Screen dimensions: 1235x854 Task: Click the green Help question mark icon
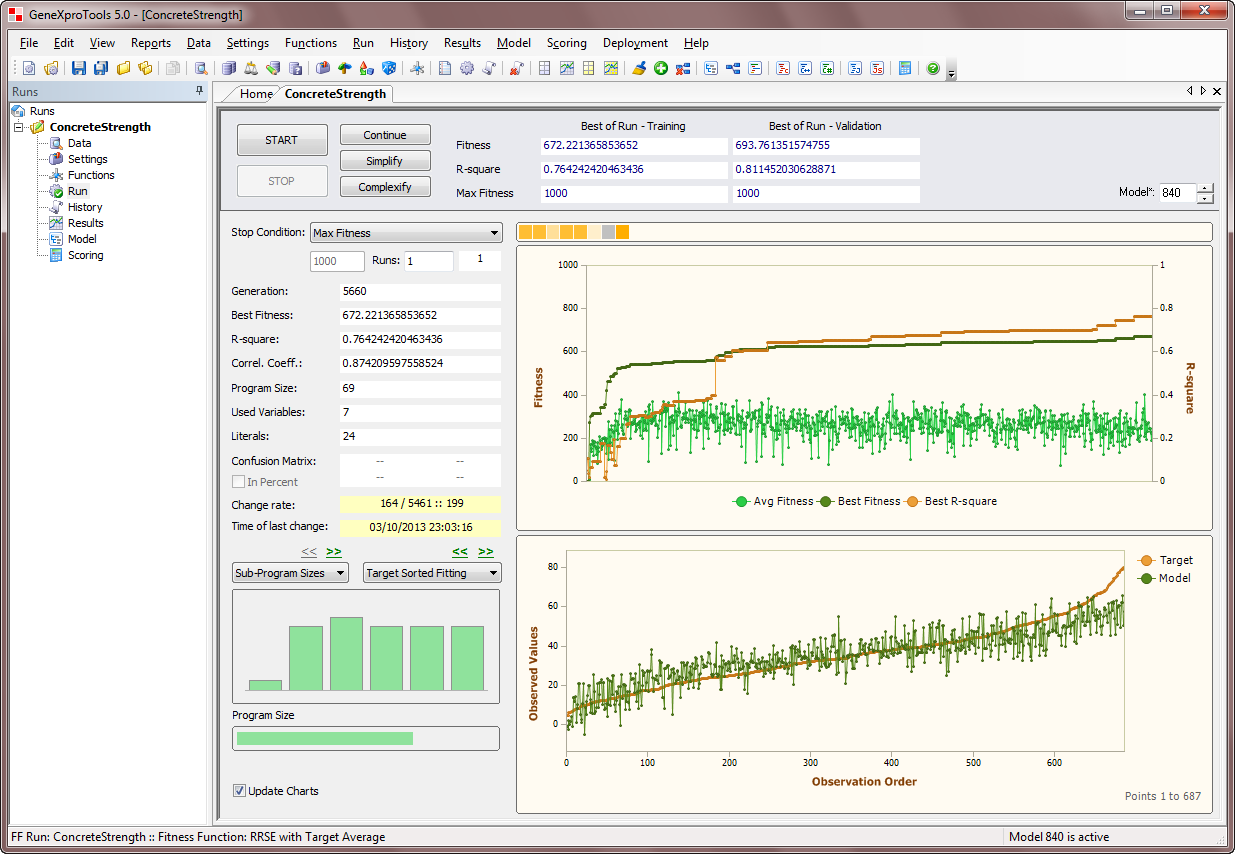933,69
